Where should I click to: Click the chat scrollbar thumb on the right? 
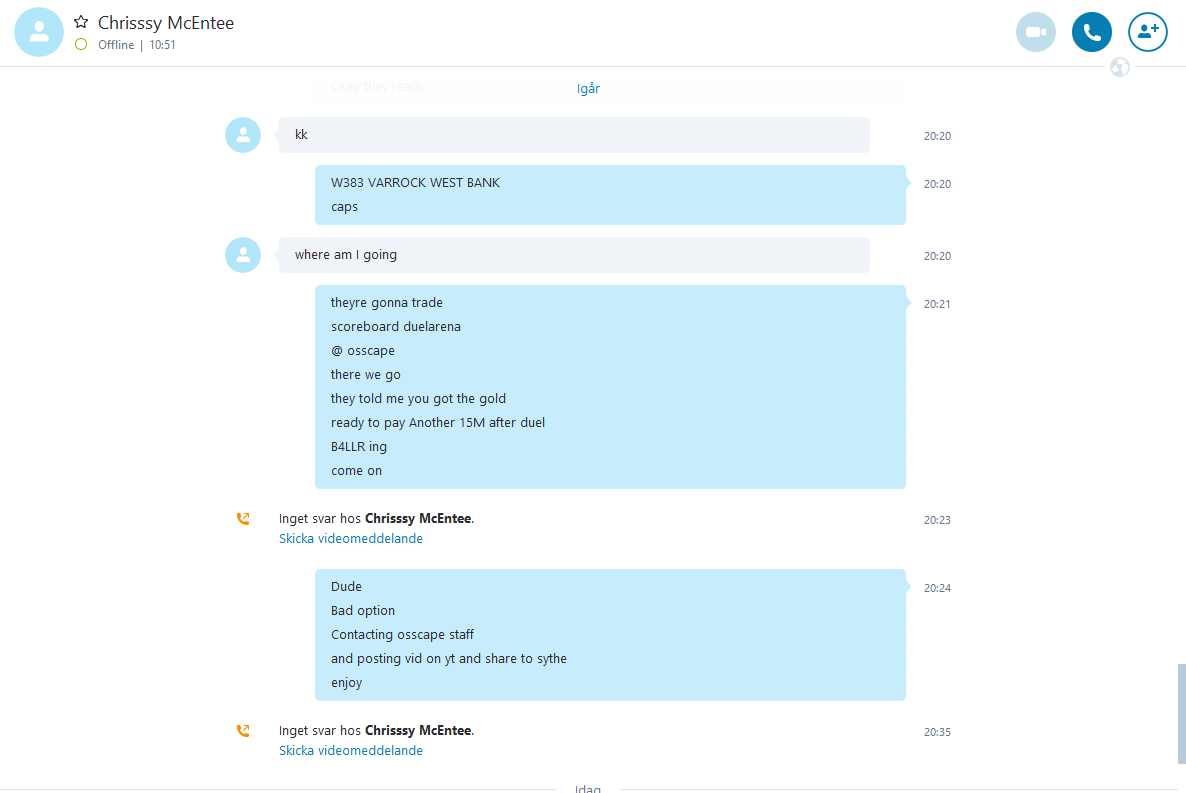[x=1181, y=714]
